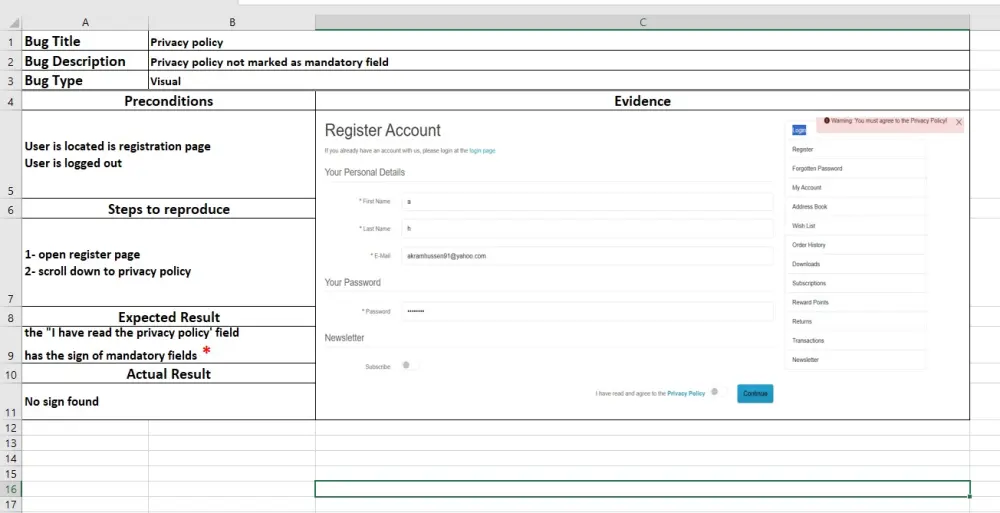Image resolution: width=1000 pixels, height=513 pixels.
Task: Click the 'Your Personal Details' section title
Action: 365,172
